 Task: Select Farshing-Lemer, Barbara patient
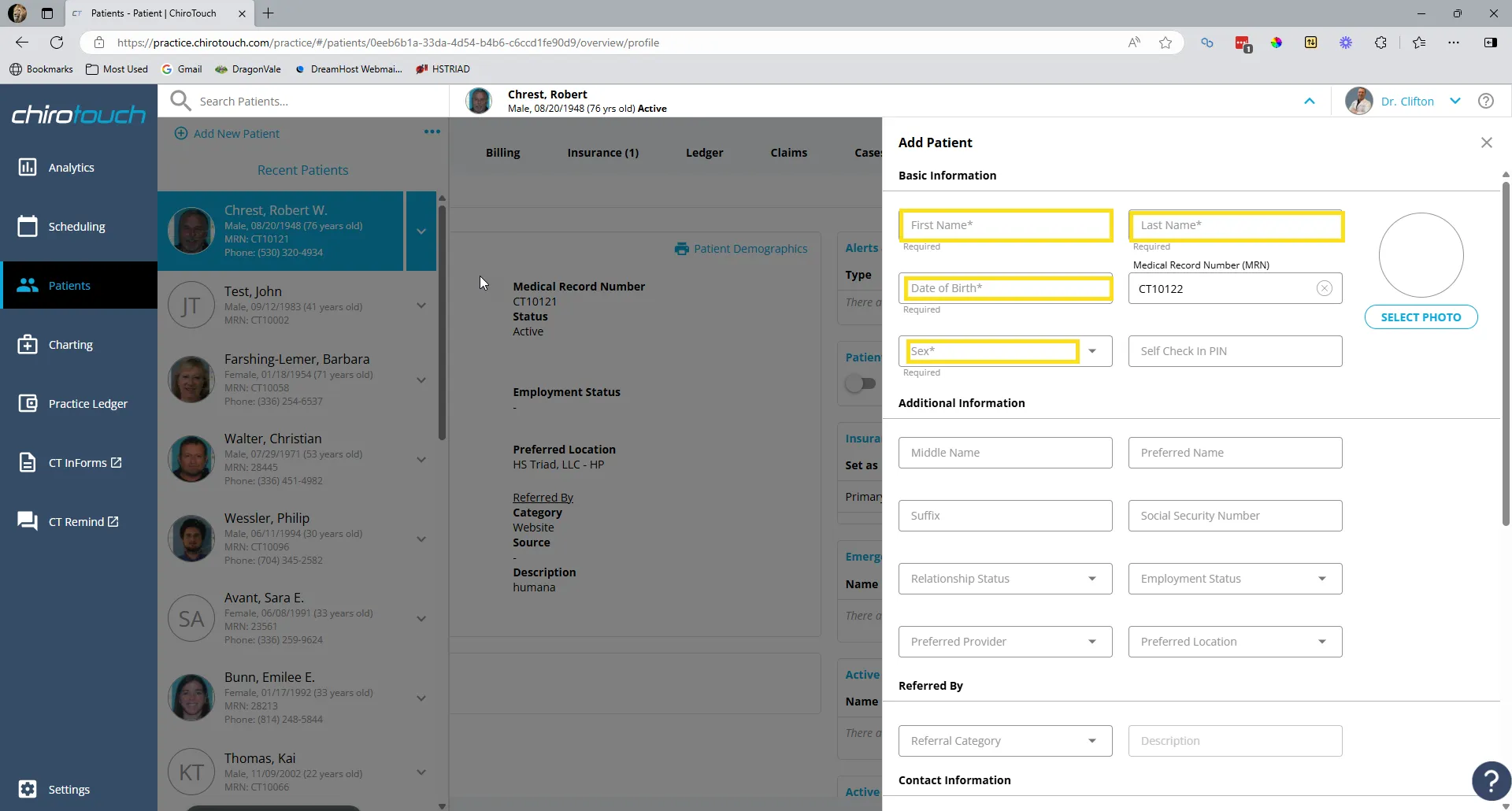[297, 379]
